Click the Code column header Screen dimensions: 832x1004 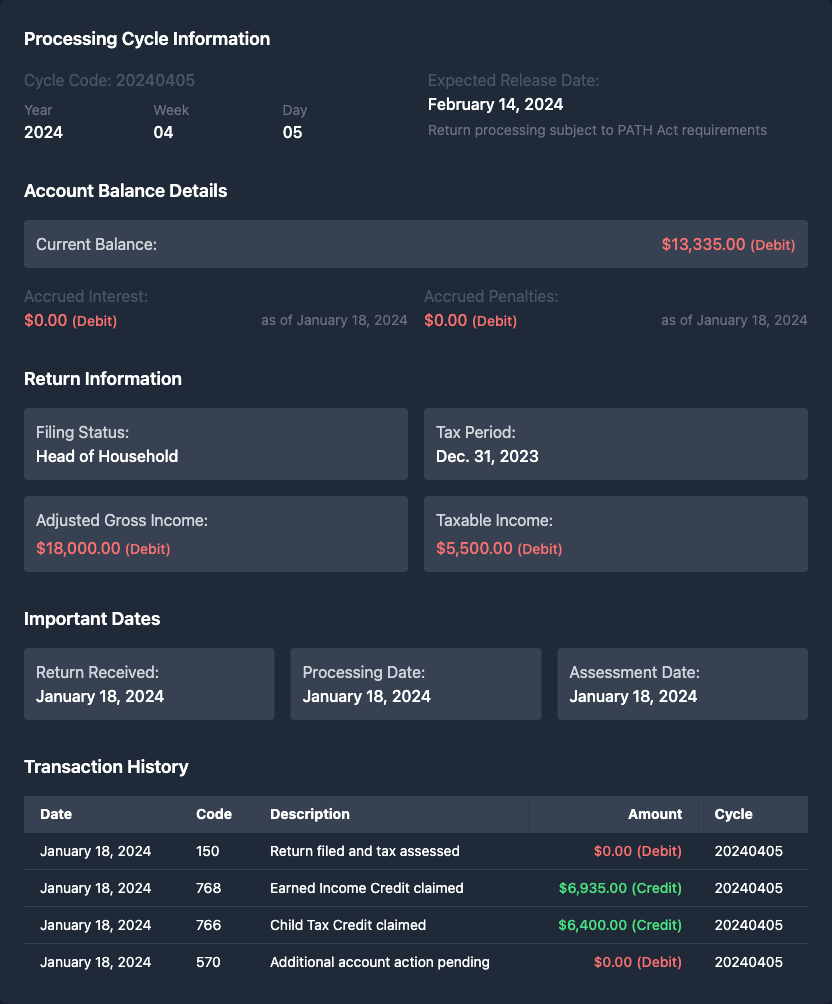[x=214, y=814]
